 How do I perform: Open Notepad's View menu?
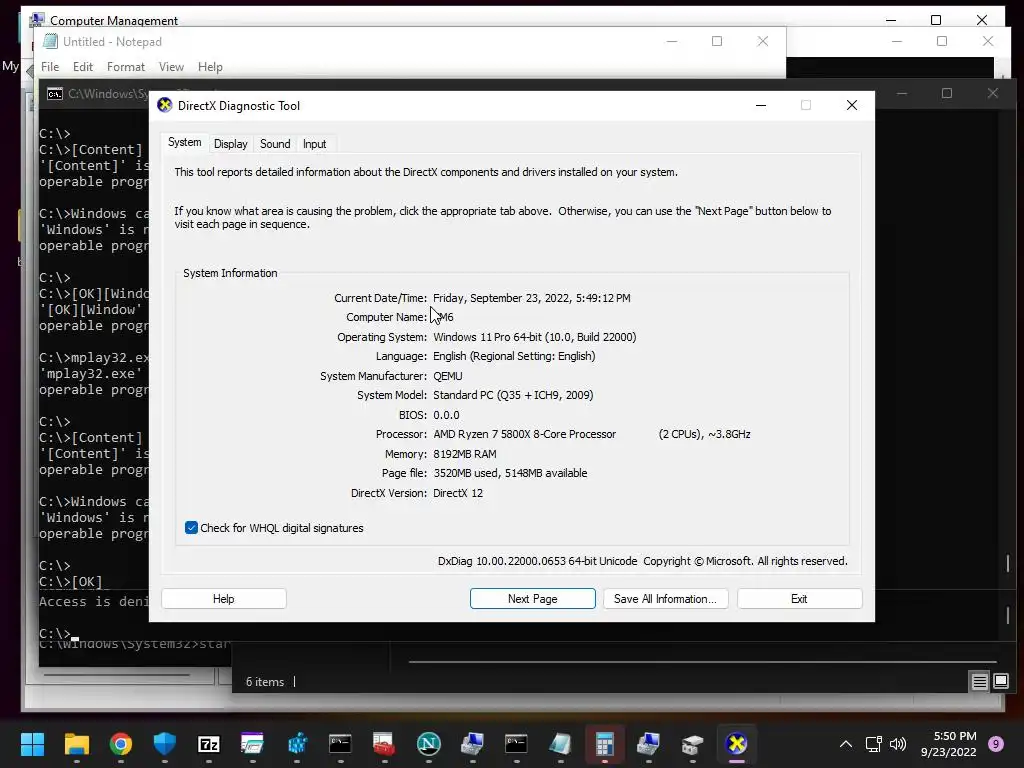pyautogui.click(x=171, y=67)
